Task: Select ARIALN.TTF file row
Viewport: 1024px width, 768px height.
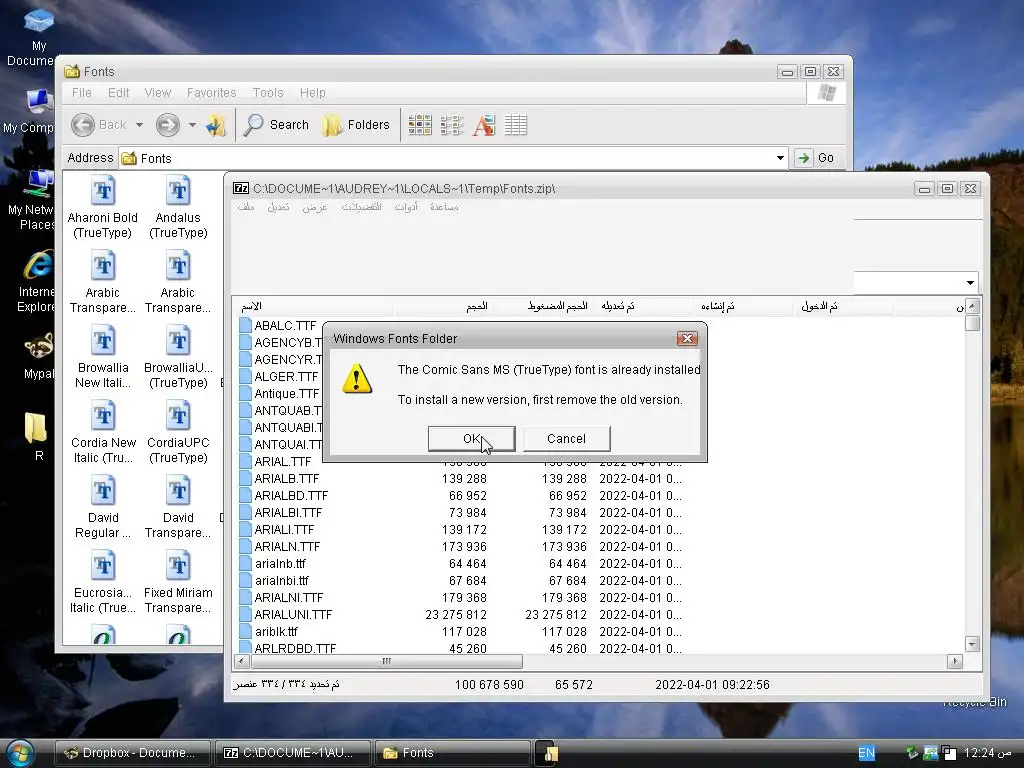Action: tap(460, 547)
